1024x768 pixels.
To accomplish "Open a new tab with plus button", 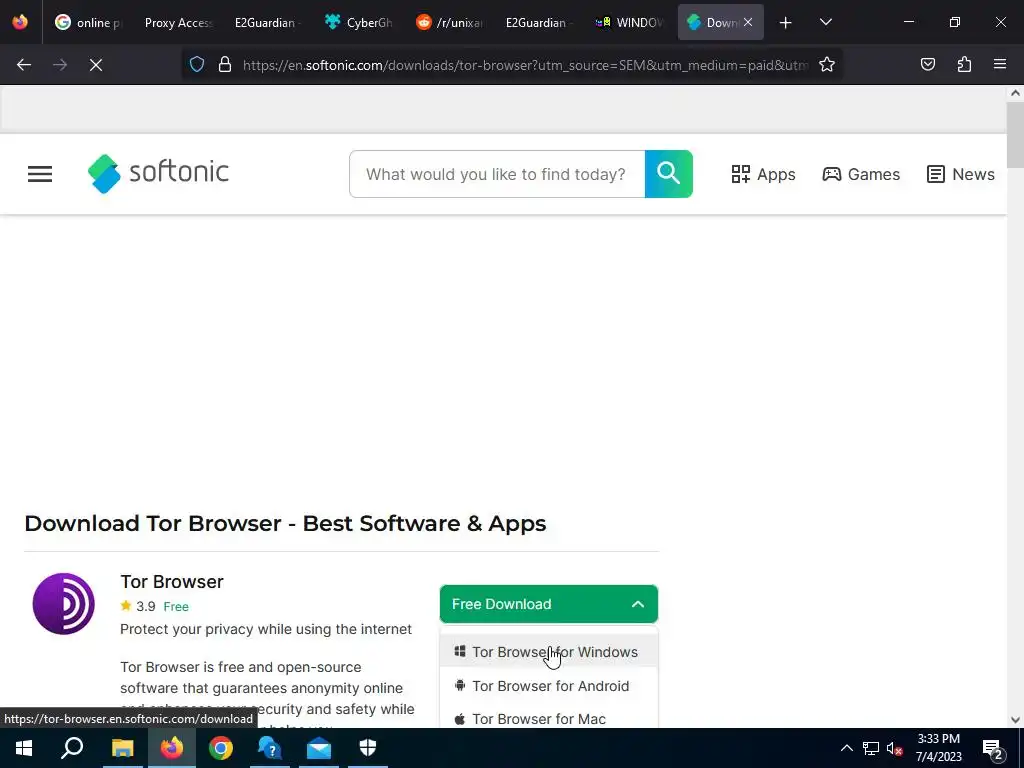I will [786, 23].
